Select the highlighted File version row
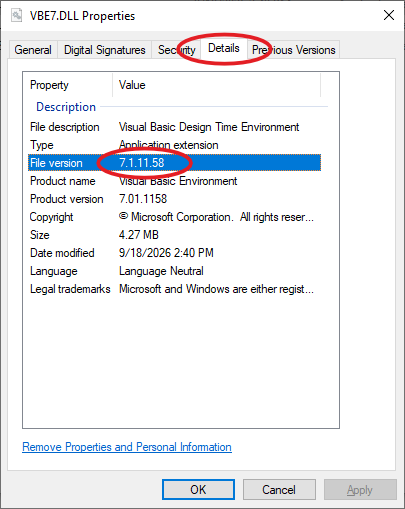Image resolution: width=405 pixels, height=509 pixels. coord(174,163)
